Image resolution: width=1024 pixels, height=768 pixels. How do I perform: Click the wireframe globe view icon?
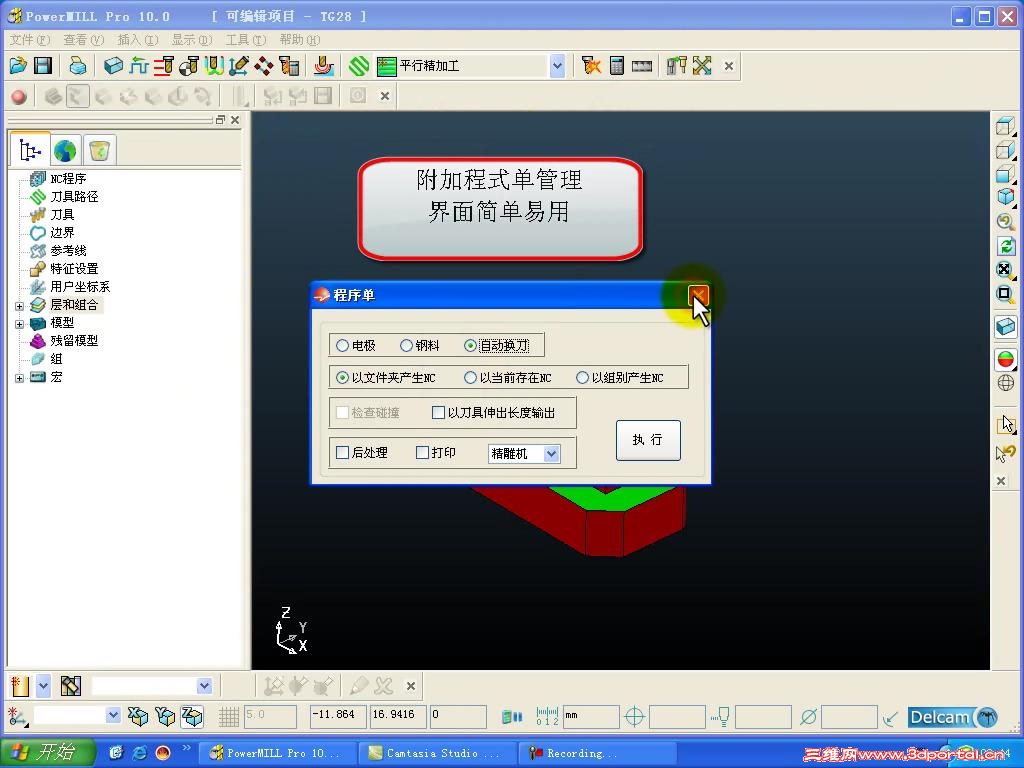click(x=1006, y=383)
